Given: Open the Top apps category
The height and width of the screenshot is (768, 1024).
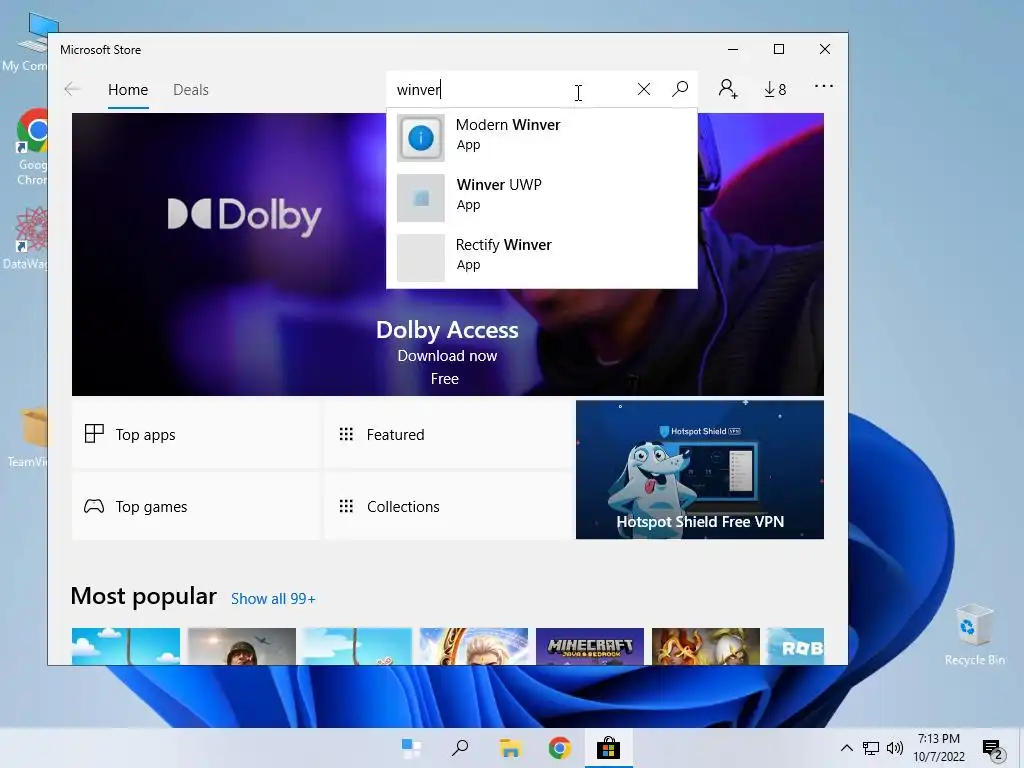Looking at the screenshot, I should pos(196,434).
